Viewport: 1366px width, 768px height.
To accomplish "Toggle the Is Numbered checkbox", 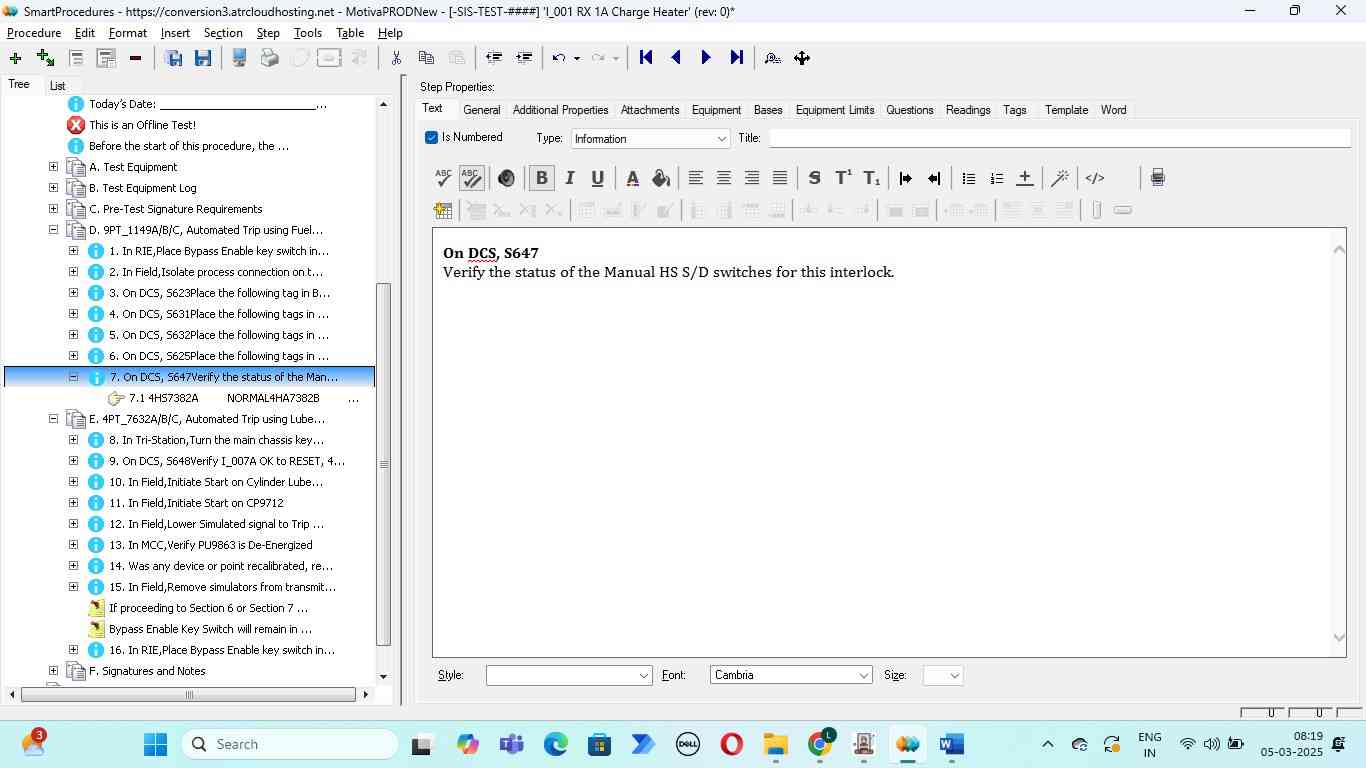I will [x=431, y=137].
